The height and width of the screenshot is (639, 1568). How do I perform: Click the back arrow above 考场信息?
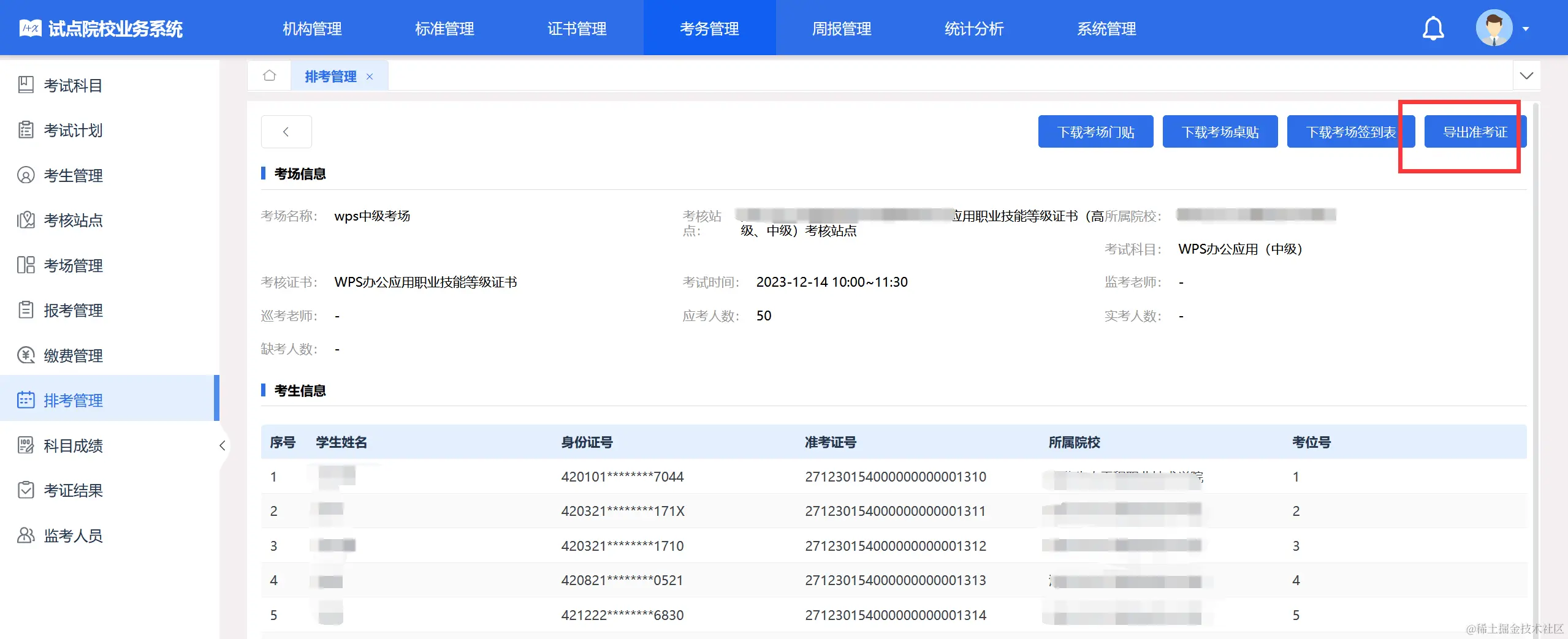tap(286, 131)
